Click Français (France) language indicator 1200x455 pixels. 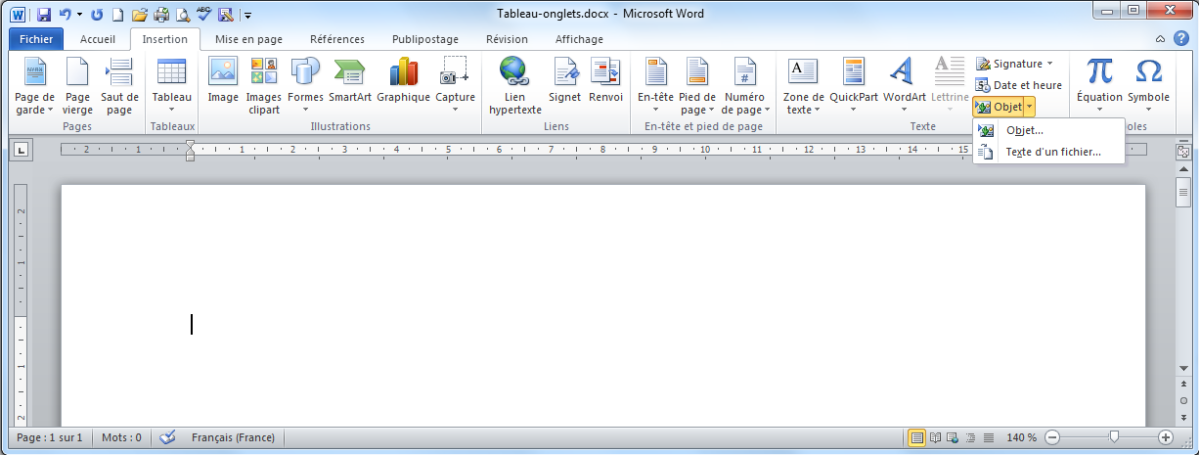(234, 438)
